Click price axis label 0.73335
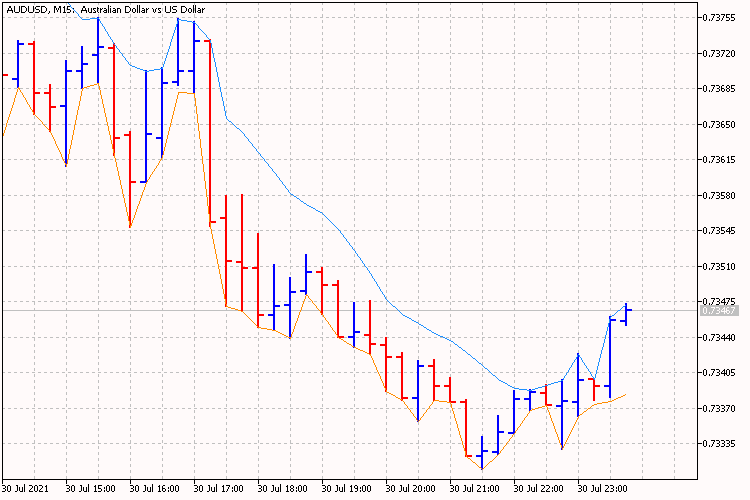The height and width of the screenshot is (500, 750). 719,444
